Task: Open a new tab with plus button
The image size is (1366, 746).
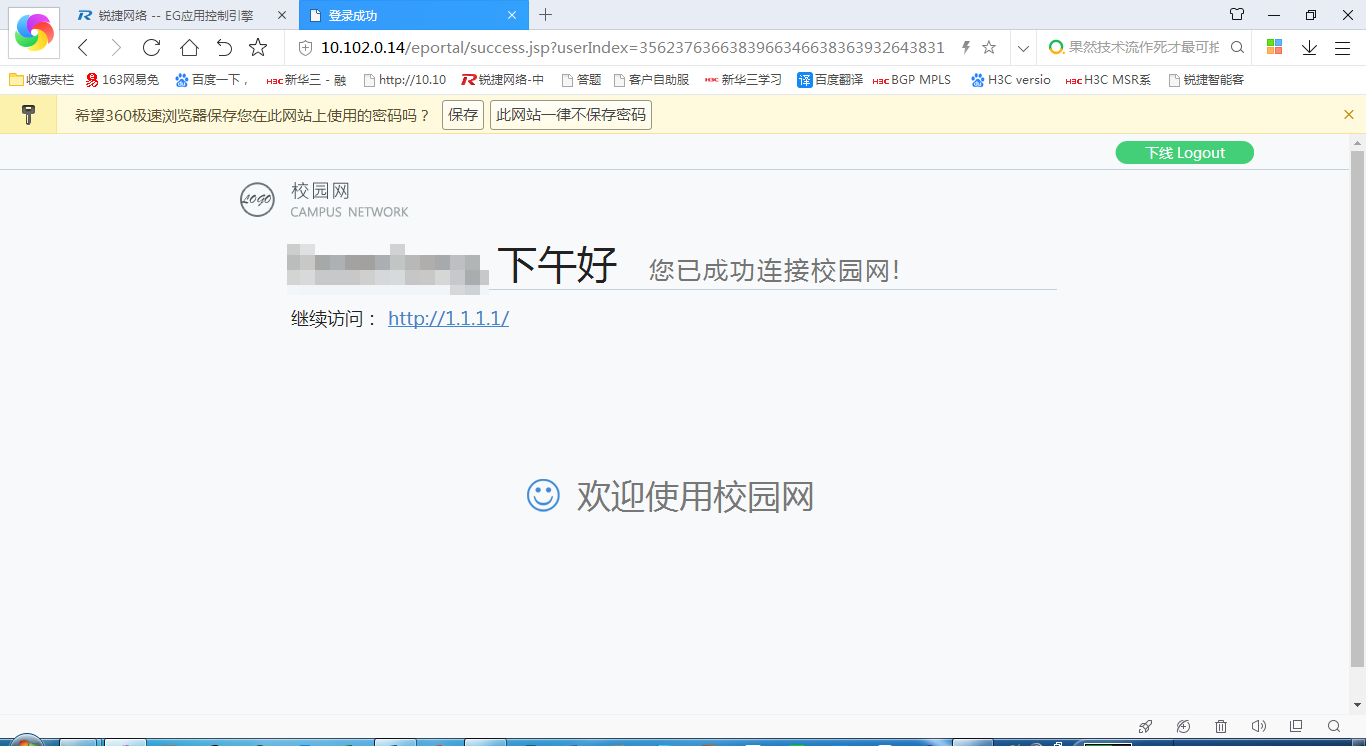Action: click(545, 15)
